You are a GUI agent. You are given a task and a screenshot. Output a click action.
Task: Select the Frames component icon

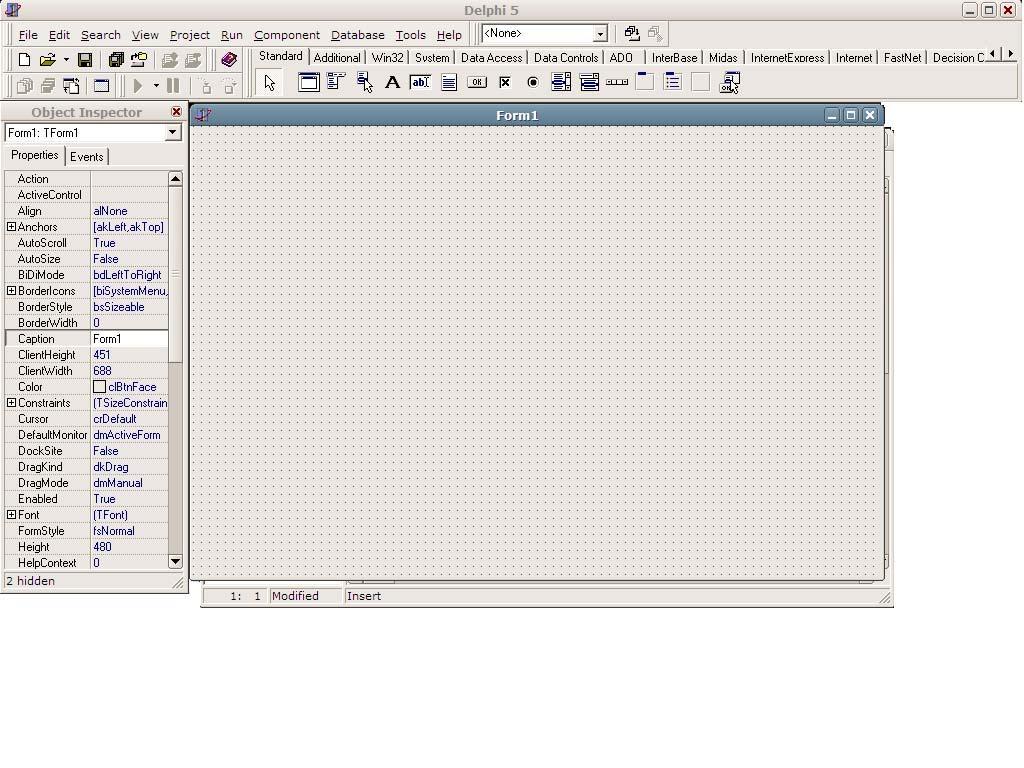[308, 82]
